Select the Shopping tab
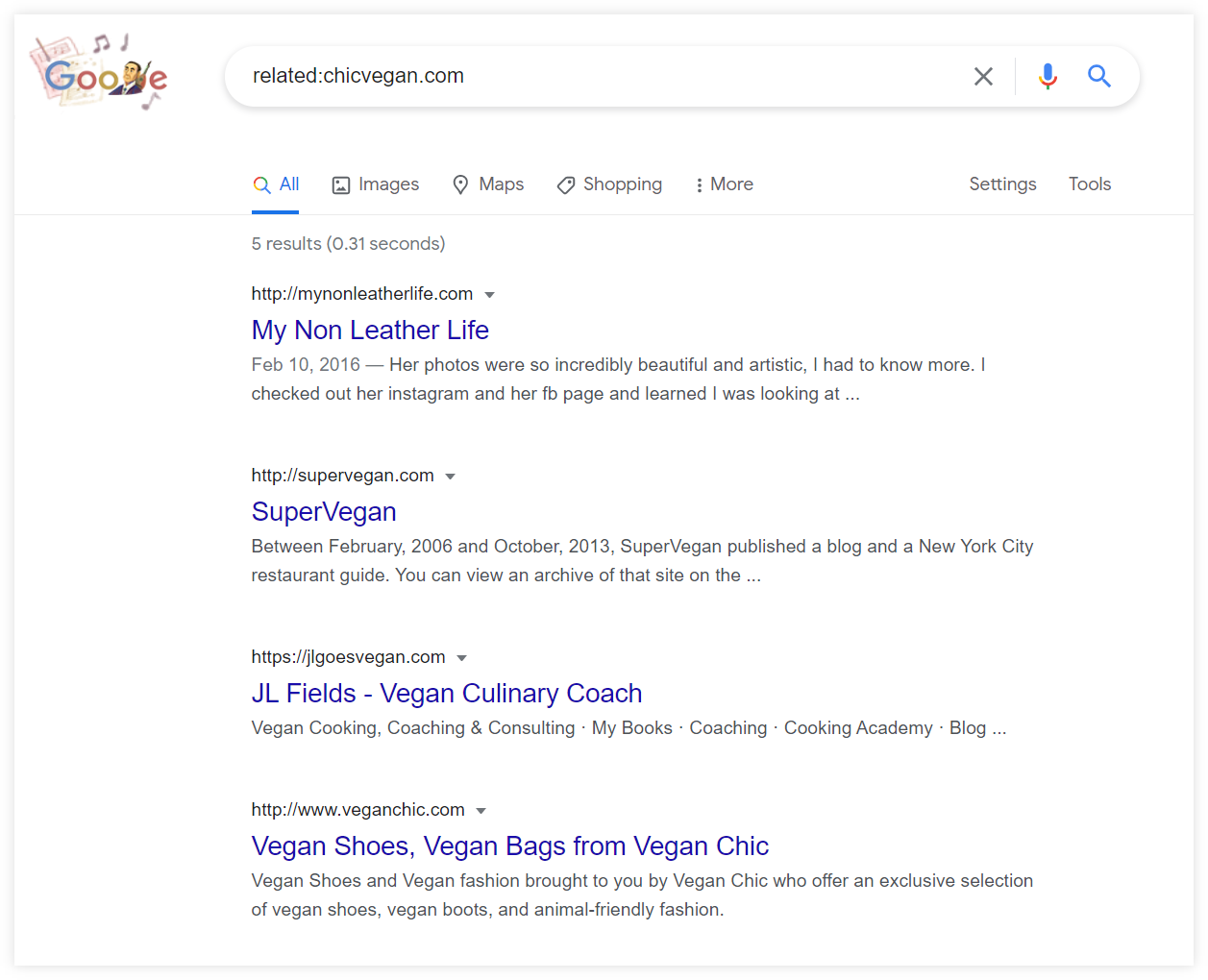This screenshot has width=1208, height=980. tap(609, 184)
